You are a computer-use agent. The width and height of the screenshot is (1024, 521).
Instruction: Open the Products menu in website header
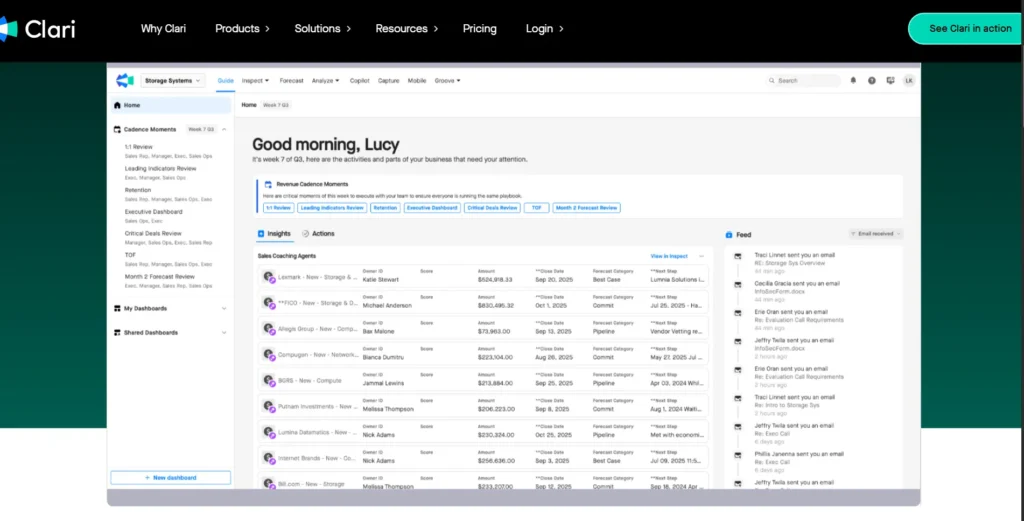click(x=242, y=29)
